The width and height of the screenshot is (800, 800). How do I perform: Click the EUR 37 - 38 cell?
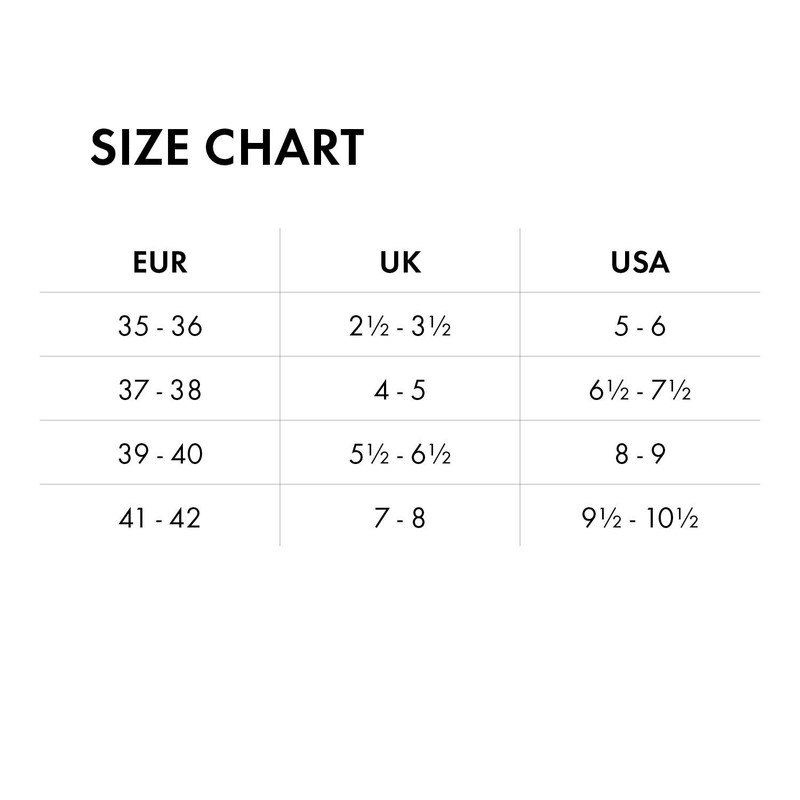(160, 390)
